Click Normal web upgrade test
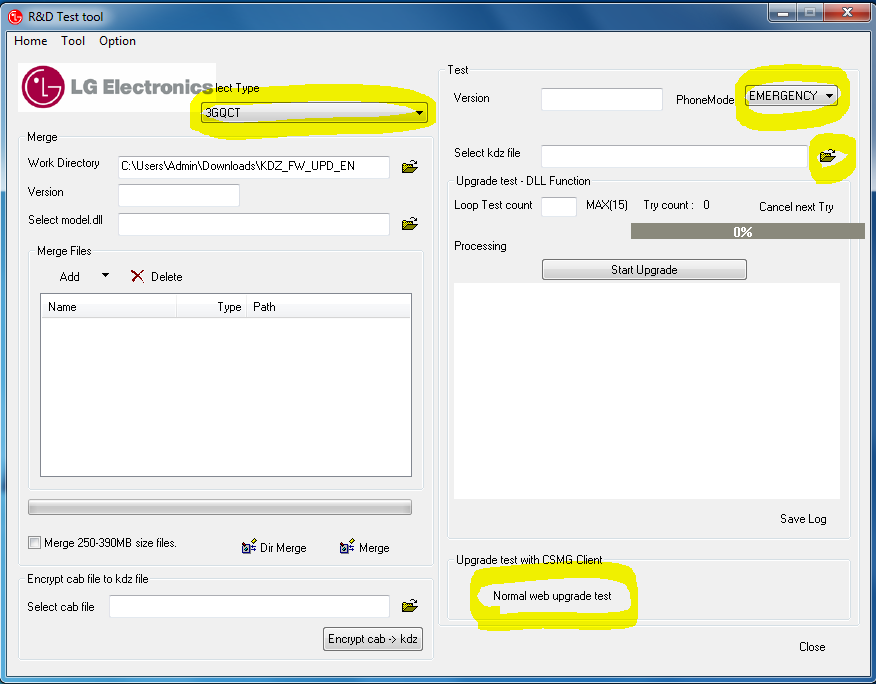876x684 pixels. [x=552, y=596]
